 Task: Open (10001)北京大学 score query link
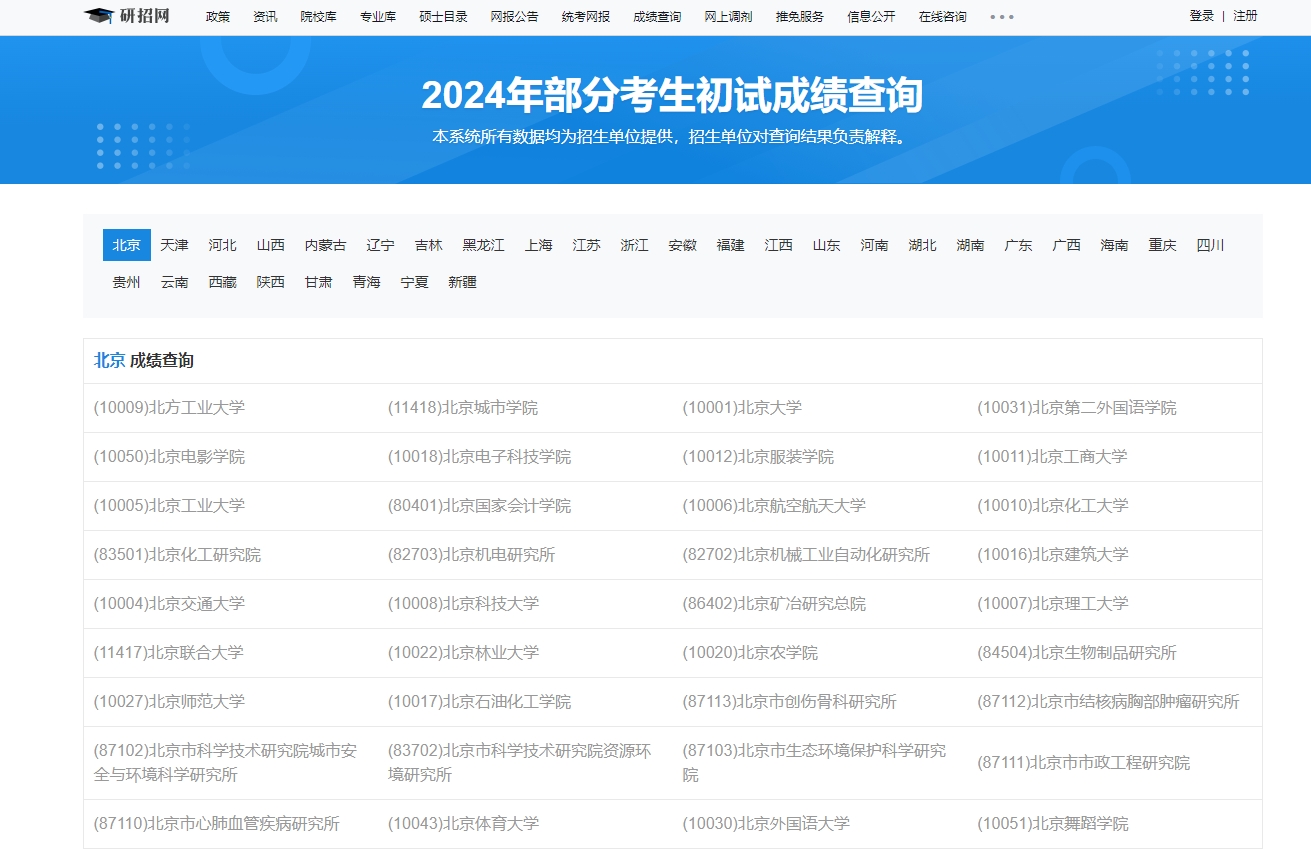pyautogui.click(x=742, y=408)
